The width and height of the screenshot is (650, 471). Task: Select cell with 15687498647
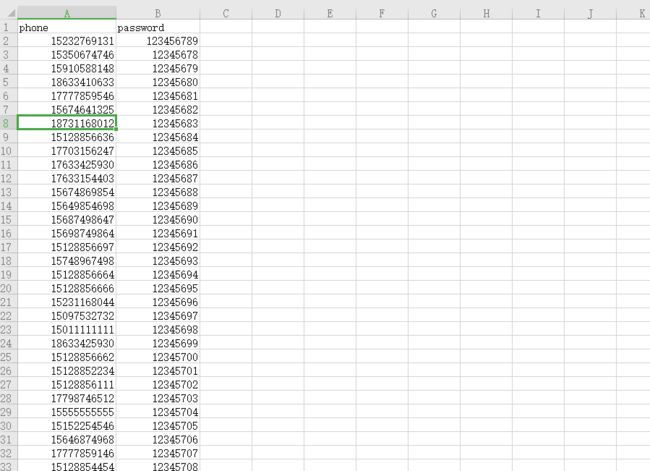point(67,219)
